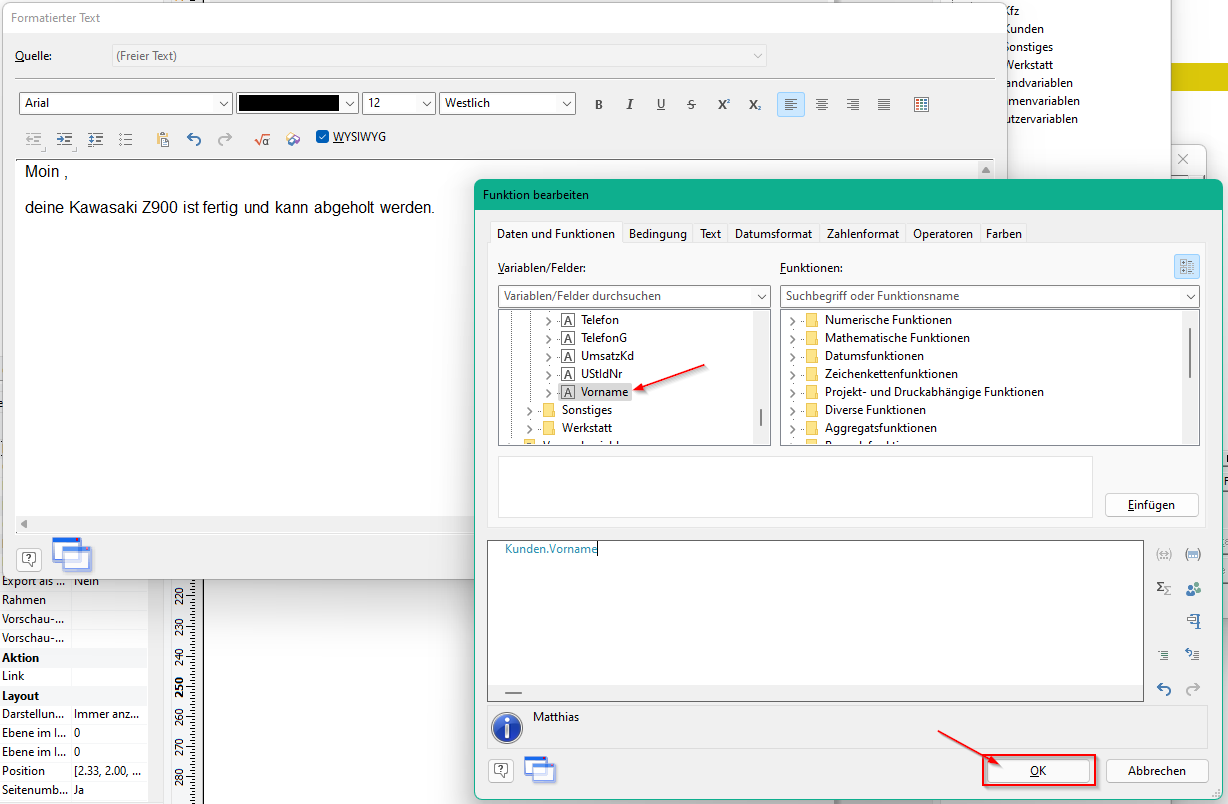1228x804 pixels.
Task: Uncheck the WYSIWYG checkbox
Action: pyautogui.click(x=323, y=137)
